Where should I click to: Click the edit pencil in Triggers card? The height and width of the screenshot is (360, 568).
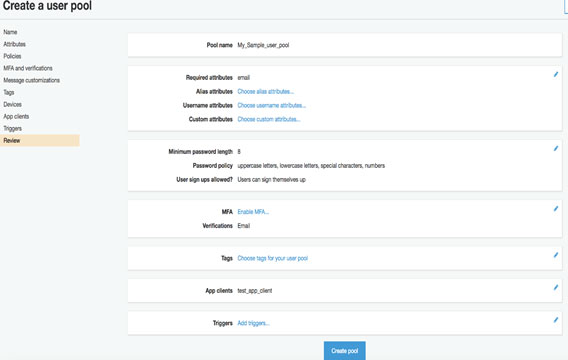556,320
